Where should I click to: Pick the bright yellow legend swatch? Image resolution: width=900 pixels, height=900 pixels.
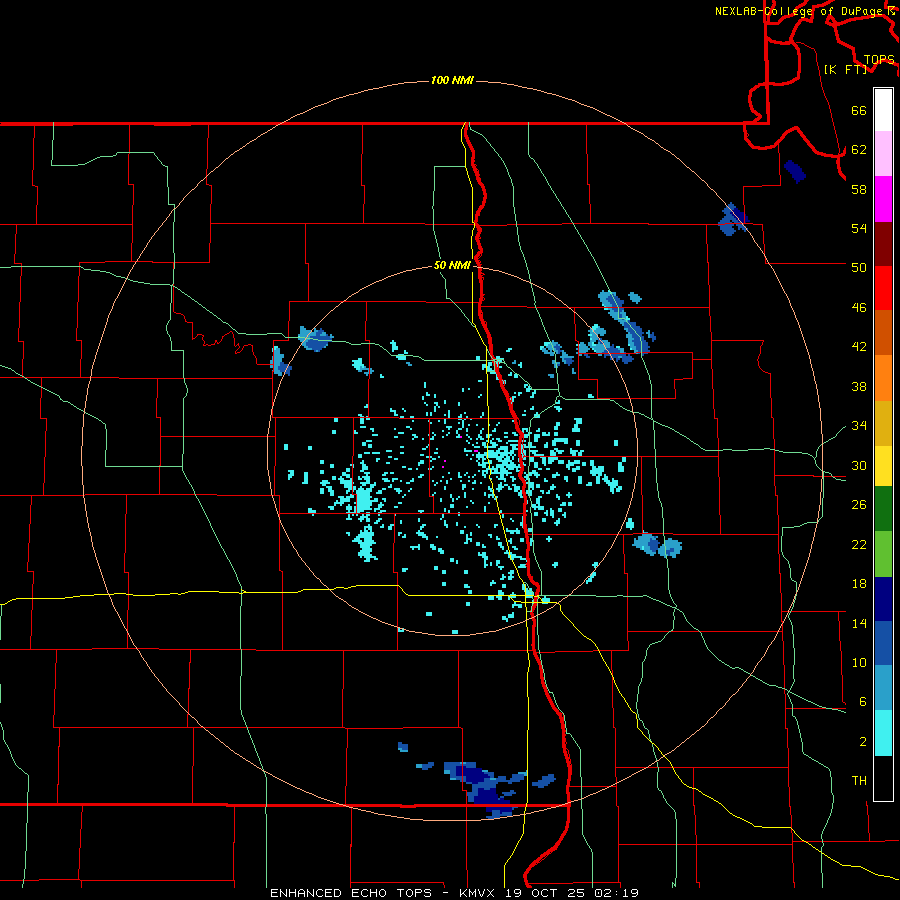pyautogui.click(x=883, y=466)
